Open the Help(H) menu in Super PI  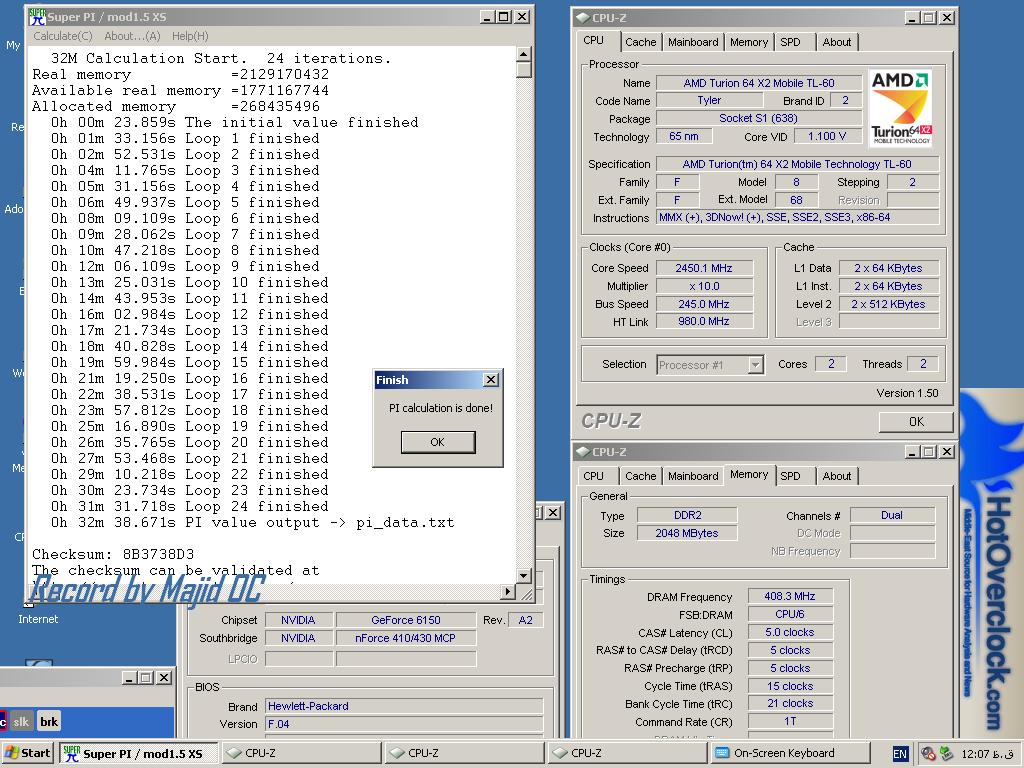190,37
